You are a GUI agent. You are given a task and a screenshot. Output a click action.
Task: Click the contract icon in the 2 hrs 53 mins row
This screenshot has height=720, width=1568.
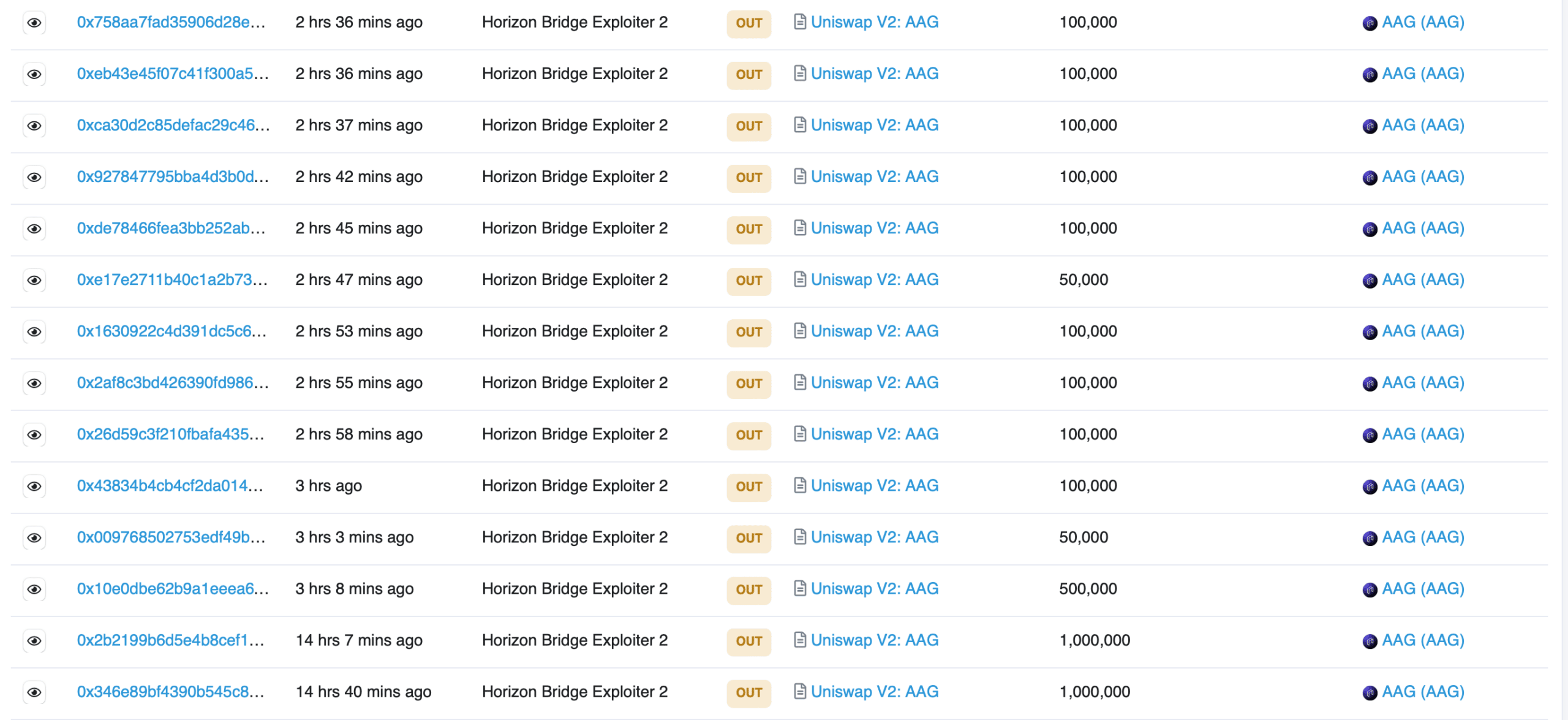pyautogui.click(x=799, y=331)
